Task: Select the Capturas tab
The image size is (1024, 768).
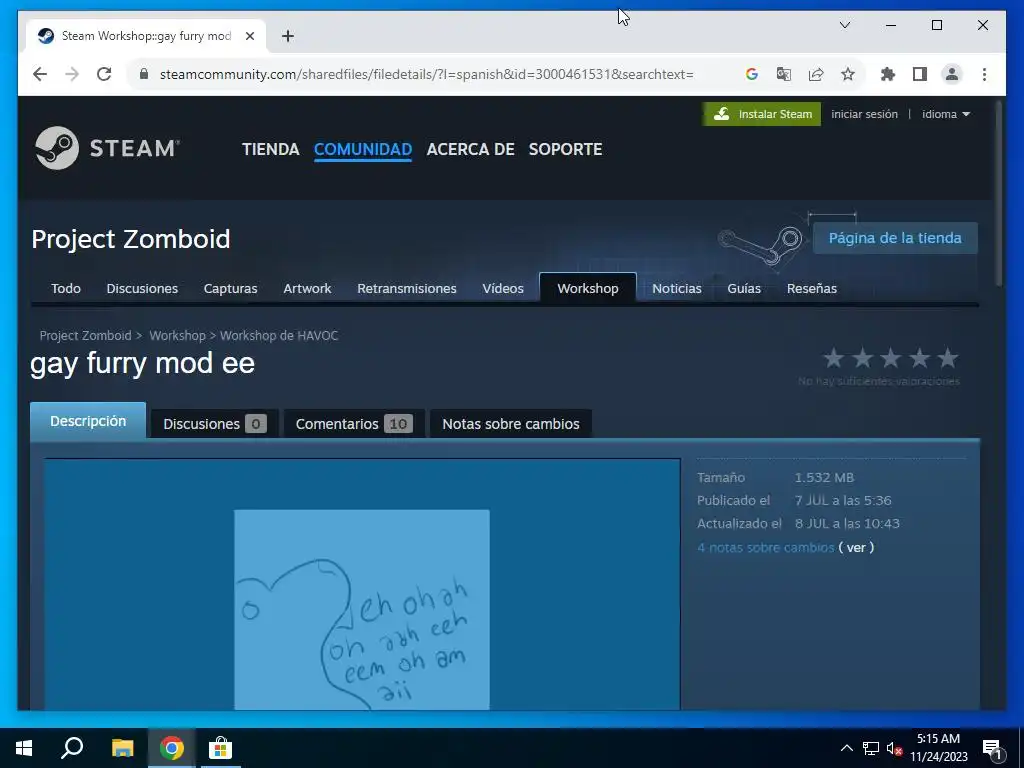Action: [x=230, y=289]
